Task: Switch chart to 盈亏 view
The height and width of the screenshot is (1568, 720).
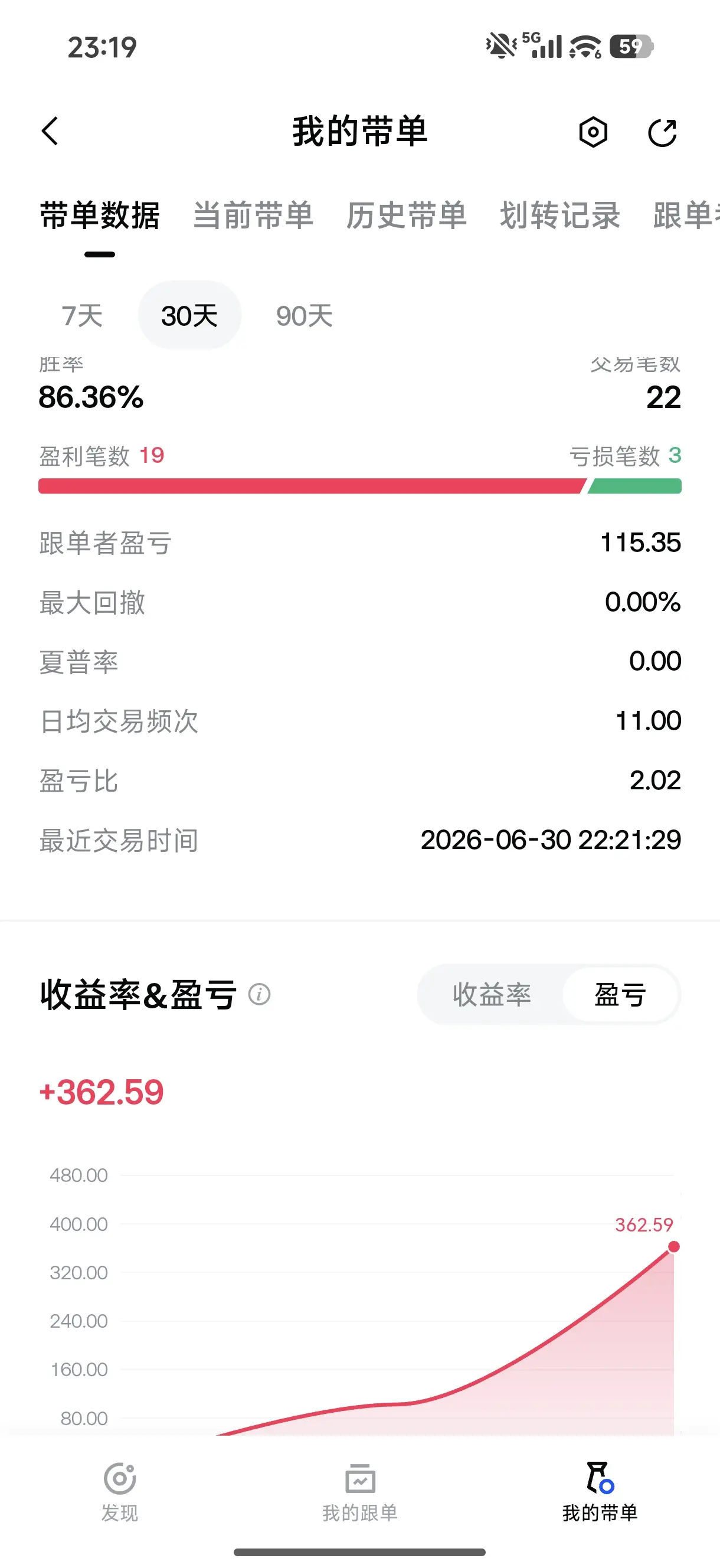Action: [620, 995]
